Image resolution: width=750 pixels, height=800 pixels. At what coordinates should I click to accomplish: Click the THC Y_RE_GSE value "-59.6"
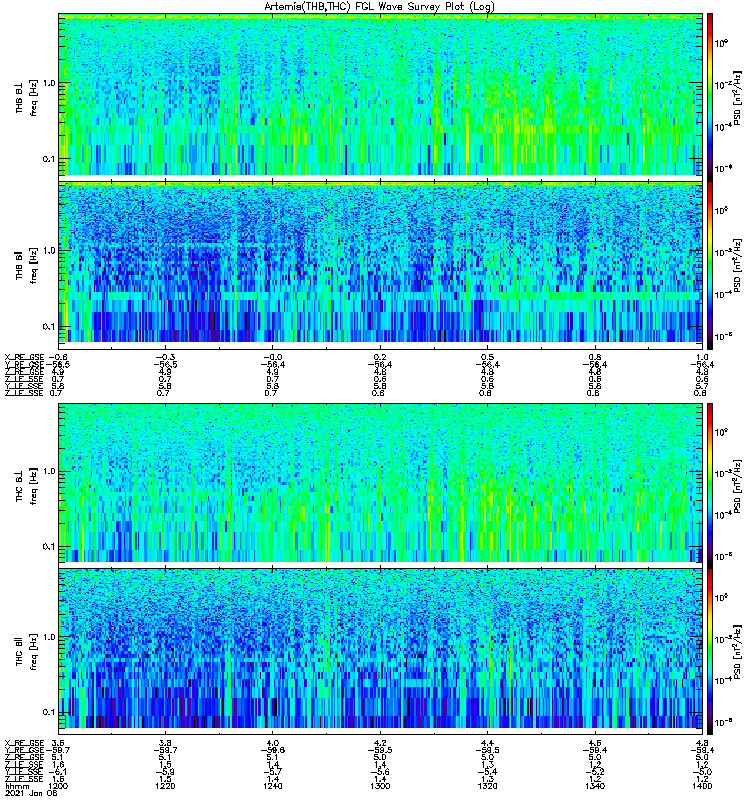point(273,750)
